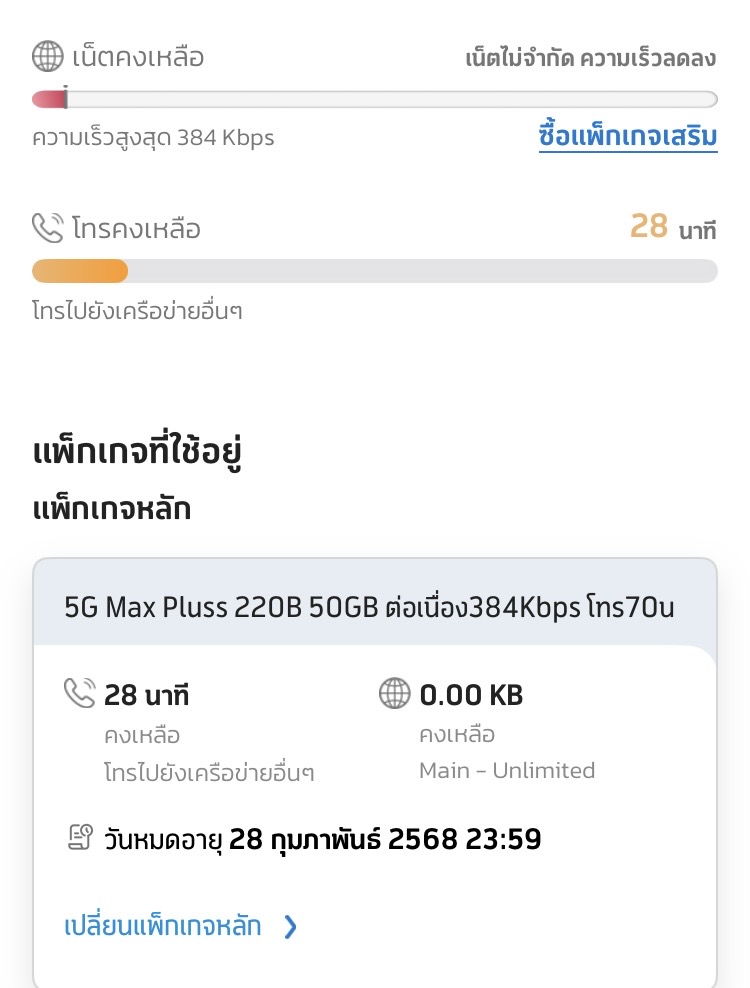
Task: Click the phone icon in the package card
Action: click(79, 693)
